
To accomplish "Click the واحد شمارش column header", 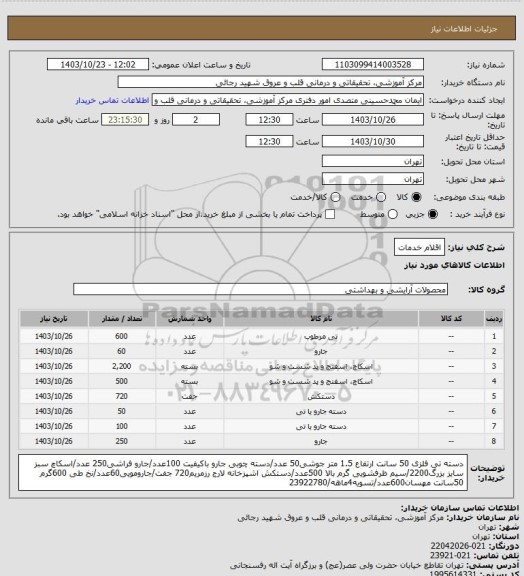I will (x=190, y=319).
